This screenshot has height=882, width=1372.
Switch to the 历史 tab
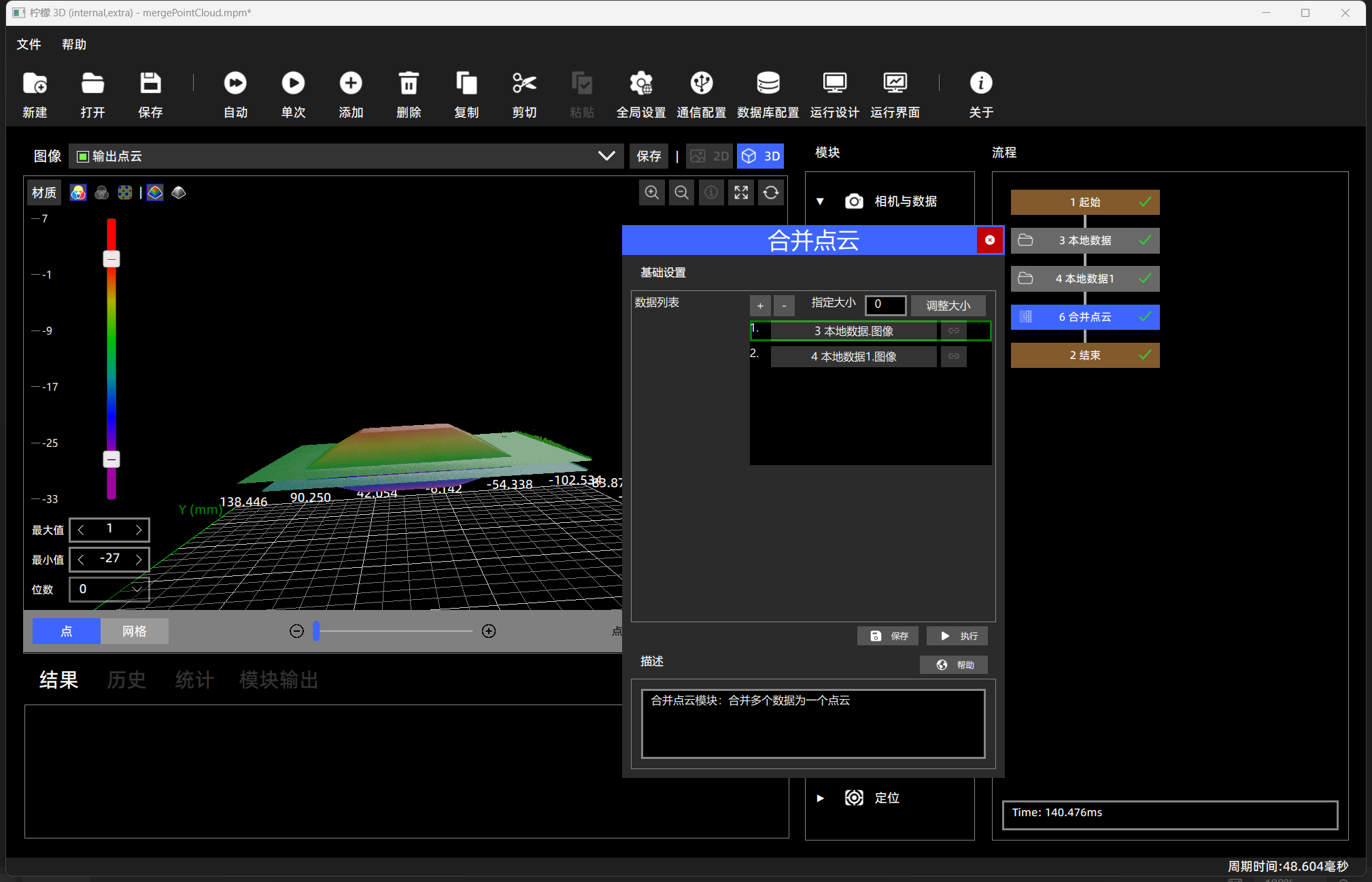click(x=126, y=679)
